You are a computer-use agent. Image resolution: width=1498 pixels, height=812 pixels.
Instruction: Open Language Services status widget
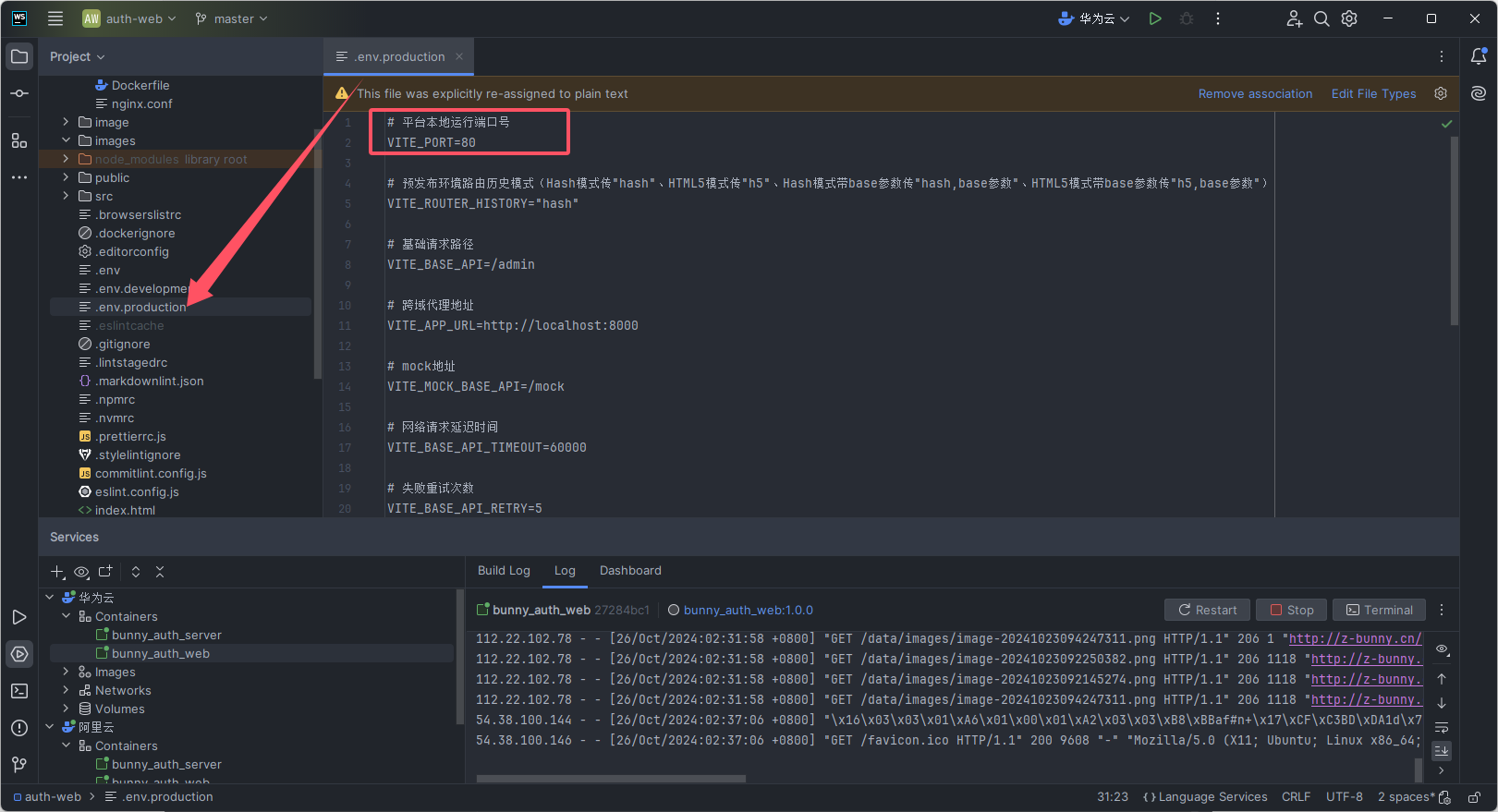(x=1205, y=797)
